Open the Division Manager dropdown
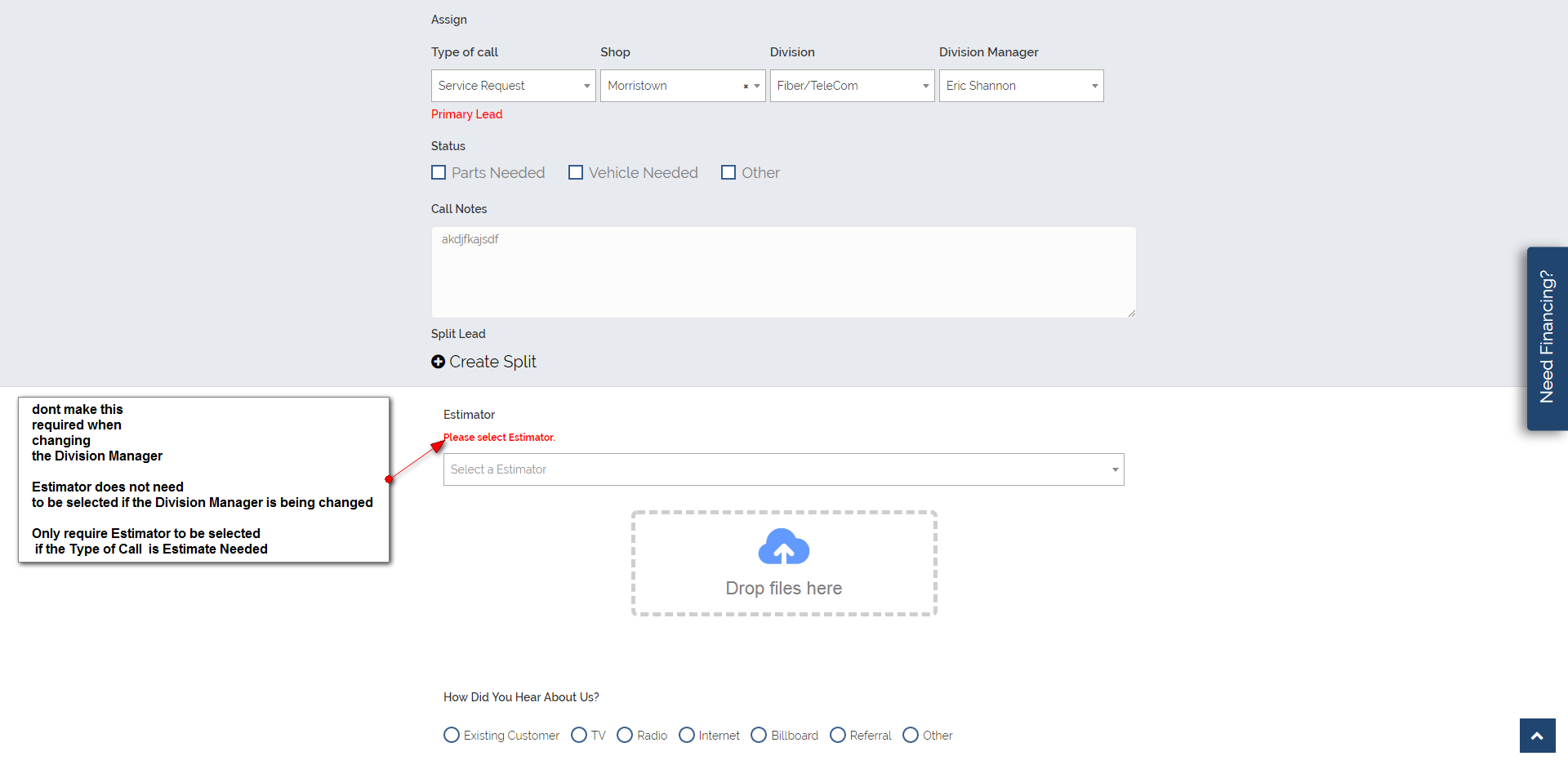 point(1021,86)
